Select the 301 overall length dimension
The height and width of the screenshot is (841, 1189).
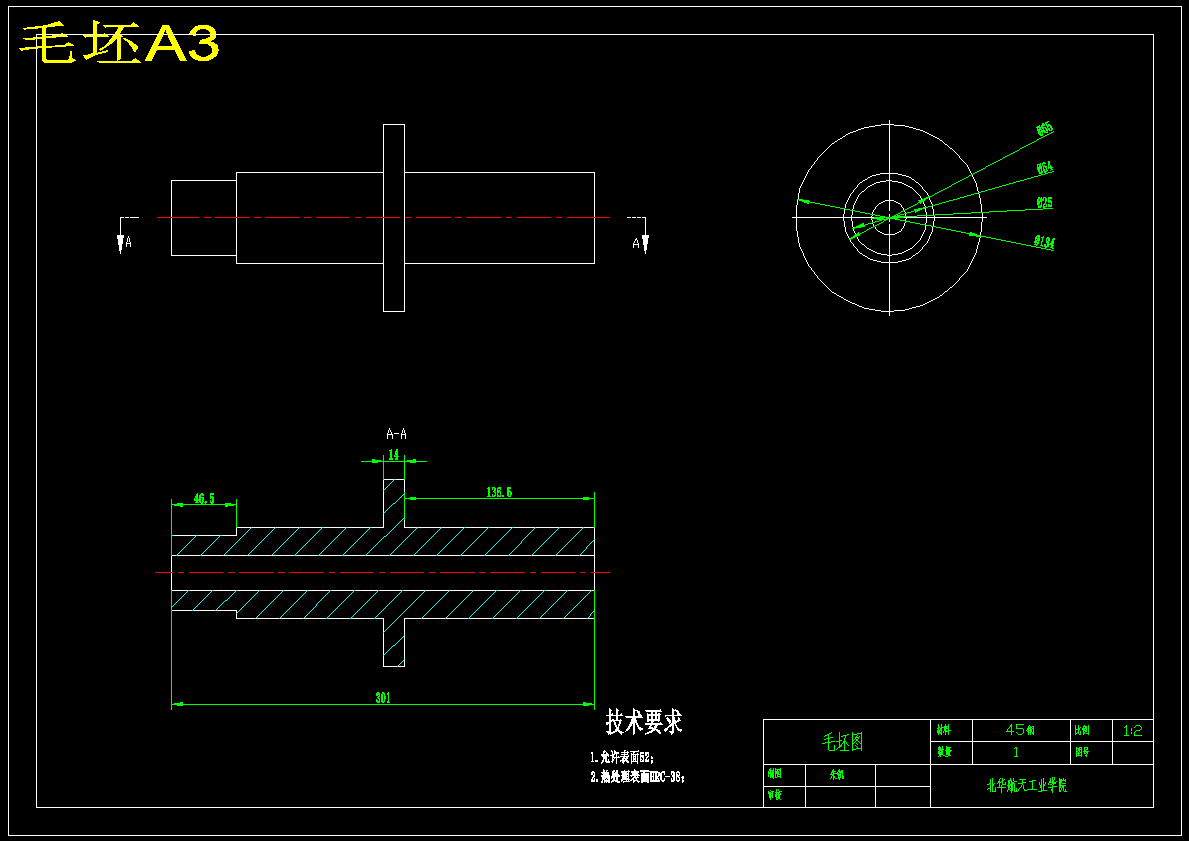pos(383,698)
